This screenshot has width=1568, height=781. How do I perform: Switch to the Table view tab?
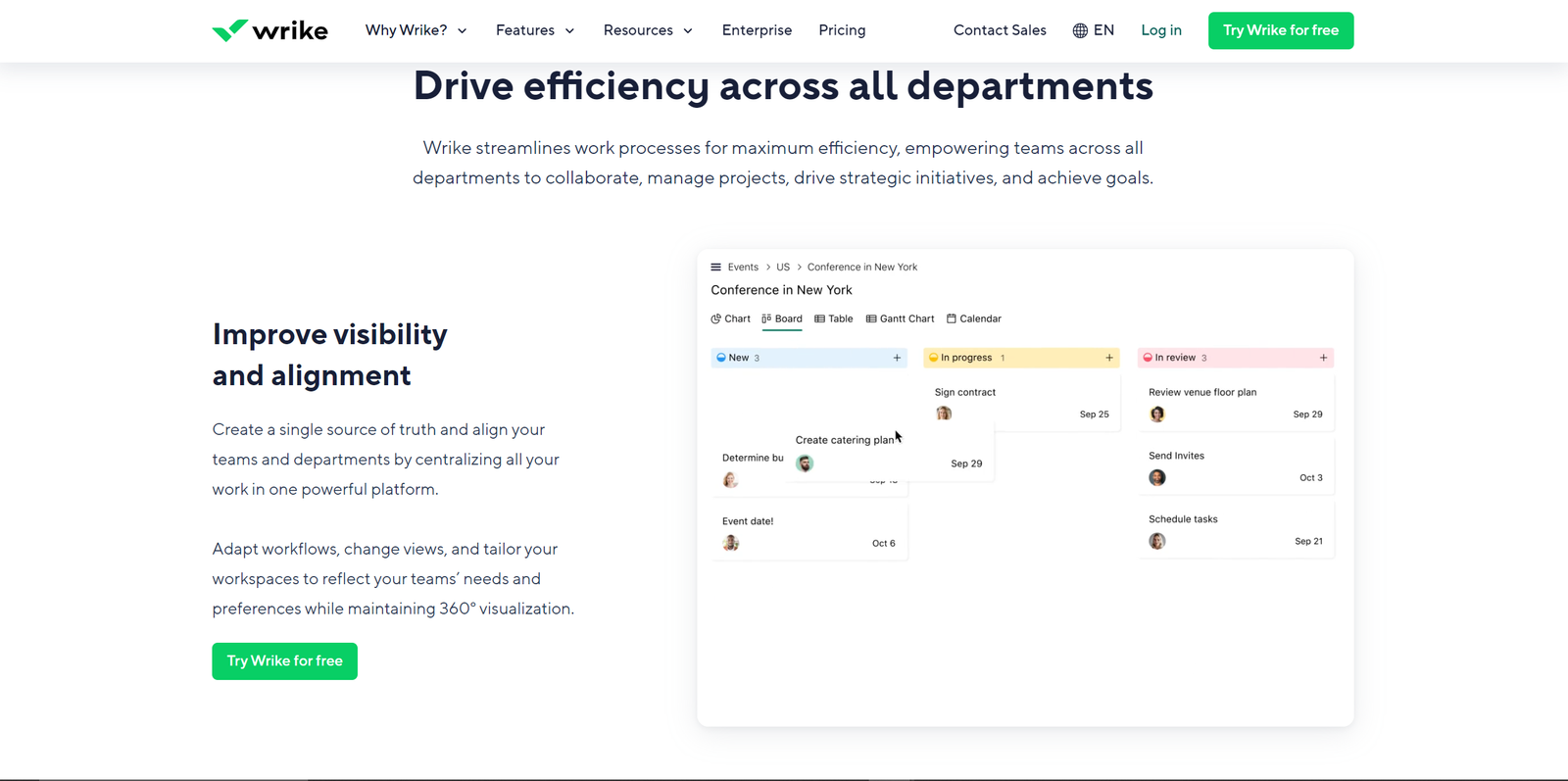(x=834, y=318)
